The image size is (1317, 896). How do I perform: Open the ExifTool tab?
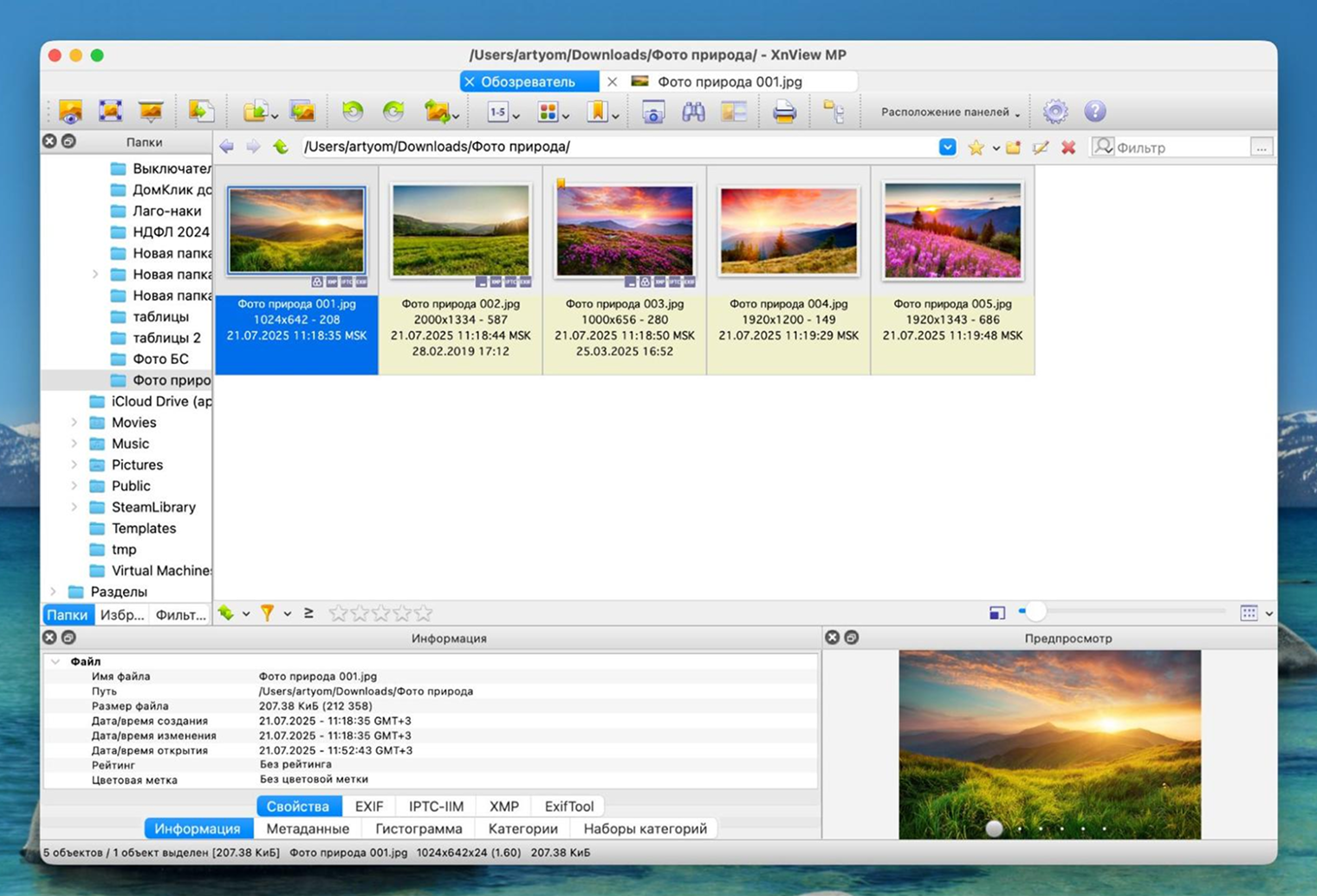pyautogui.click(x=569, y=806)
